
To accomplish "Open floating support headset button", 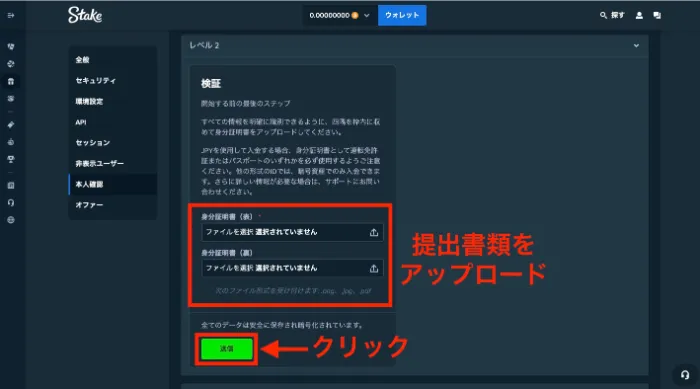I will [685, 375].
